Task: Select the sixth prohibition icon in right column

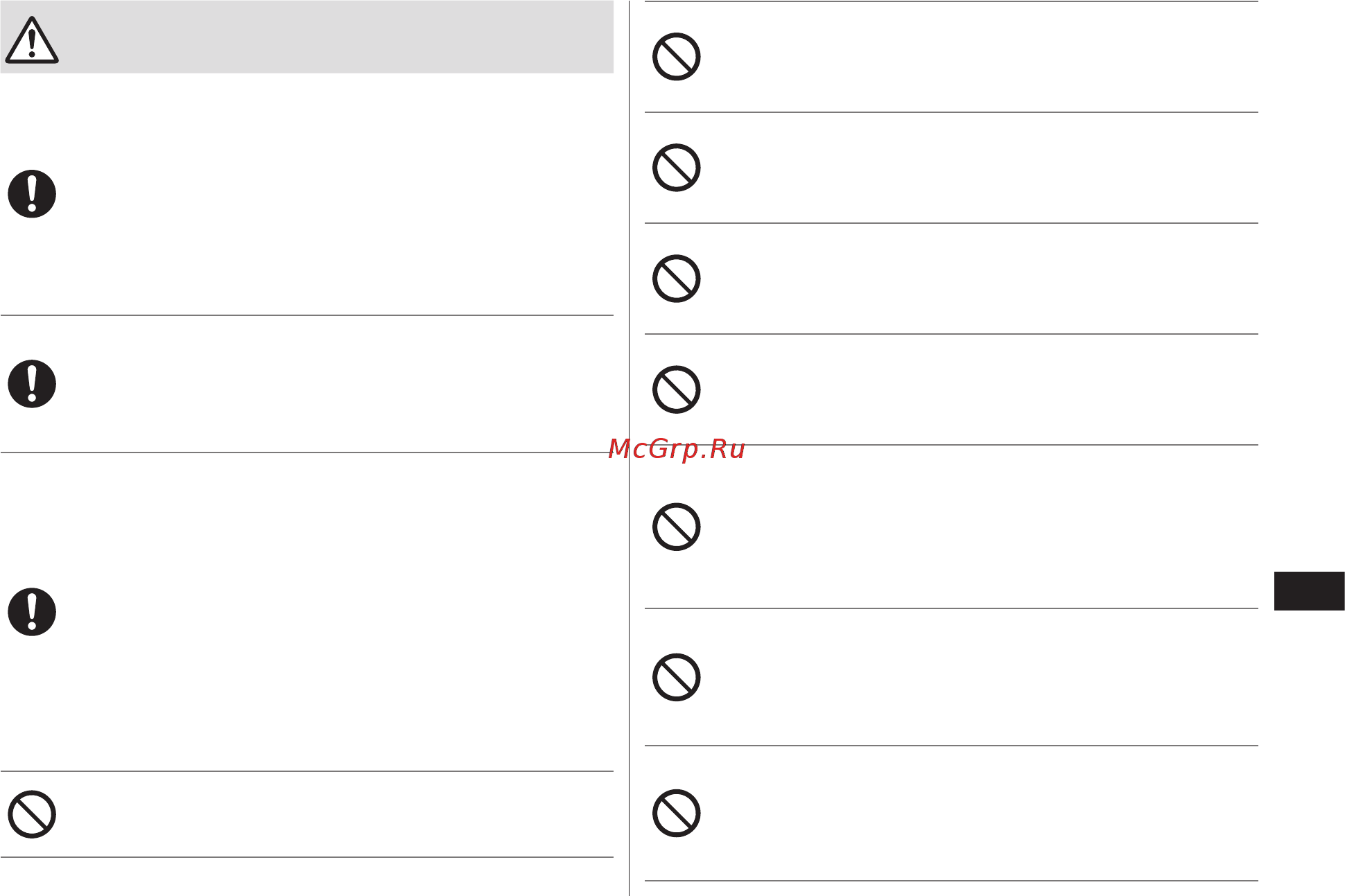Action: [677, 677]
